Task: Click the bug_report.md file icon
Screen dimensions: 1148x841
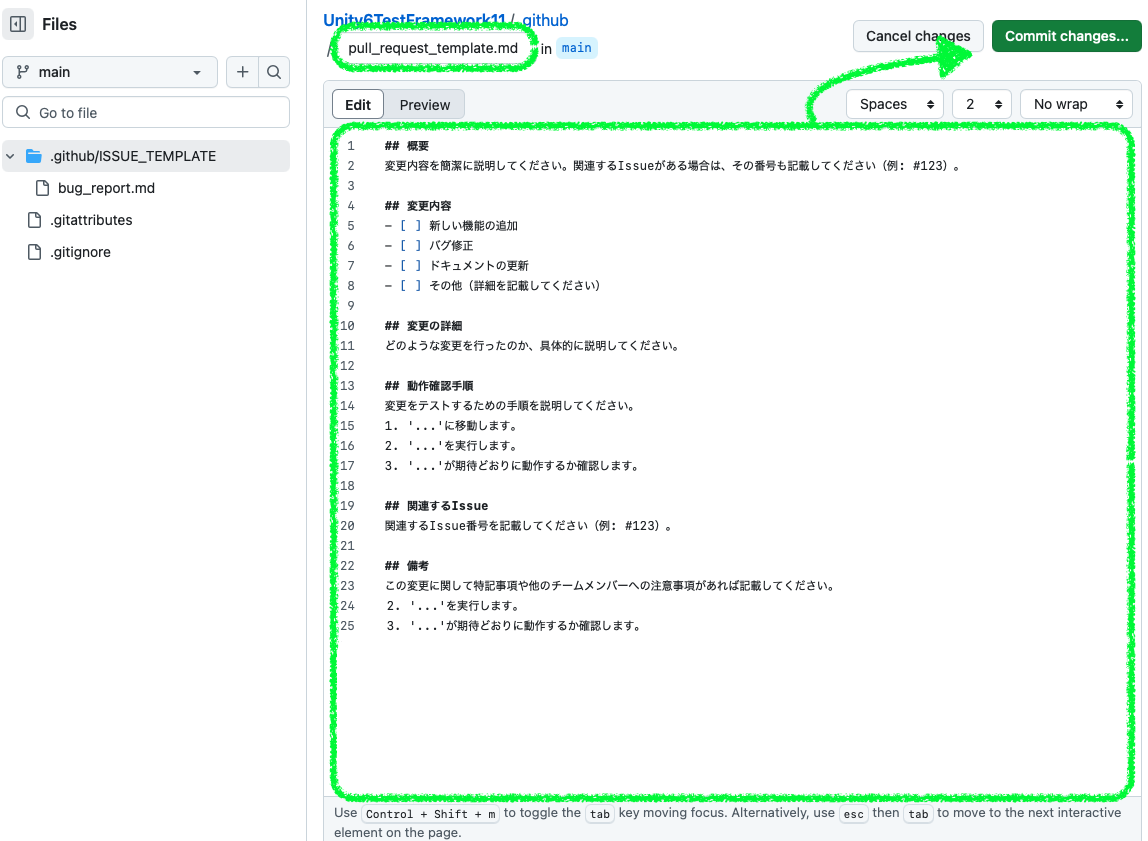Action: pyautogui.click(x=41, y=188)
